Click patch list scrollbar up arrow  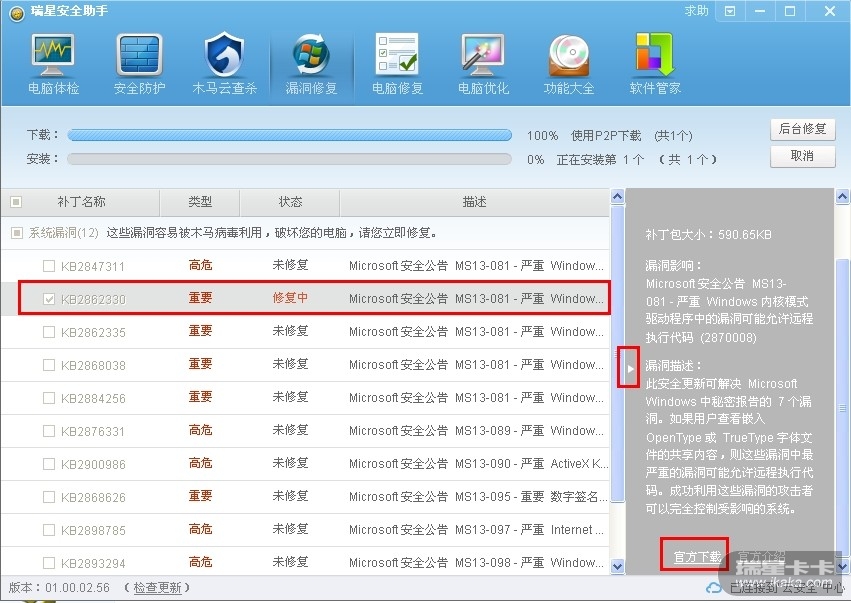[x=618, y=196]
